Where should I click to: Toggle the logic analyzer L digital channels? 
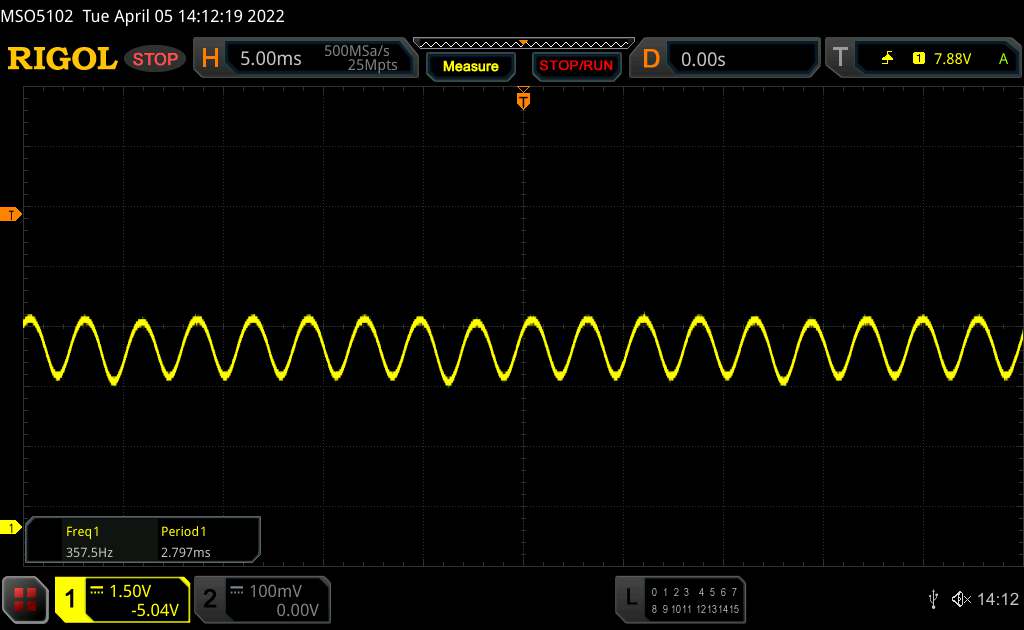682,599
